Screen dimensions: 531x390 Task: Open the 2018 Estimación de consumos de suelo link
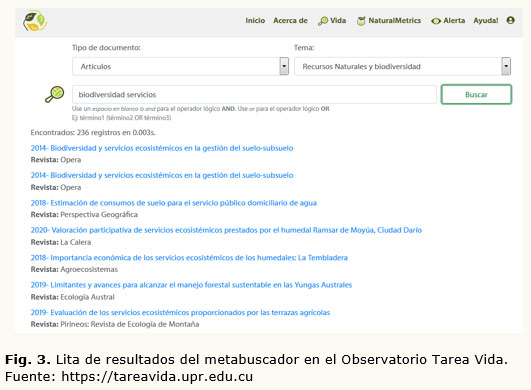coord(173,203)
